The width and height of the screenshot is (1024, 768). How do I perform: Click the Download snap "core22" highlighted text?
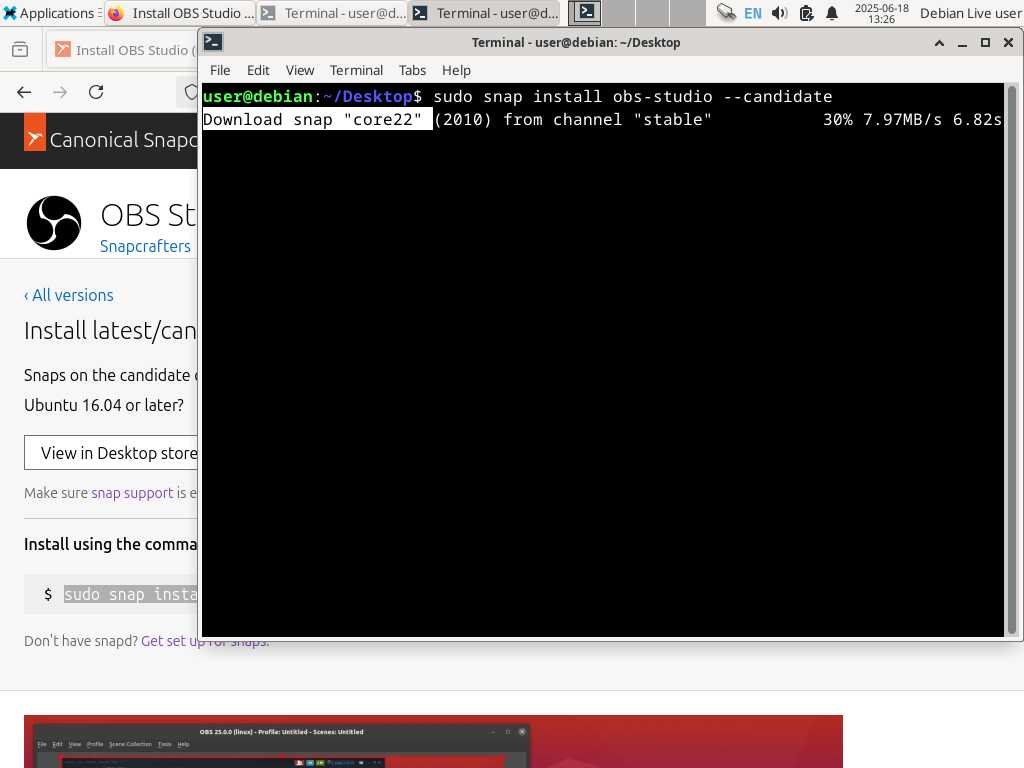pyautogui.click(x=317, y=120)
